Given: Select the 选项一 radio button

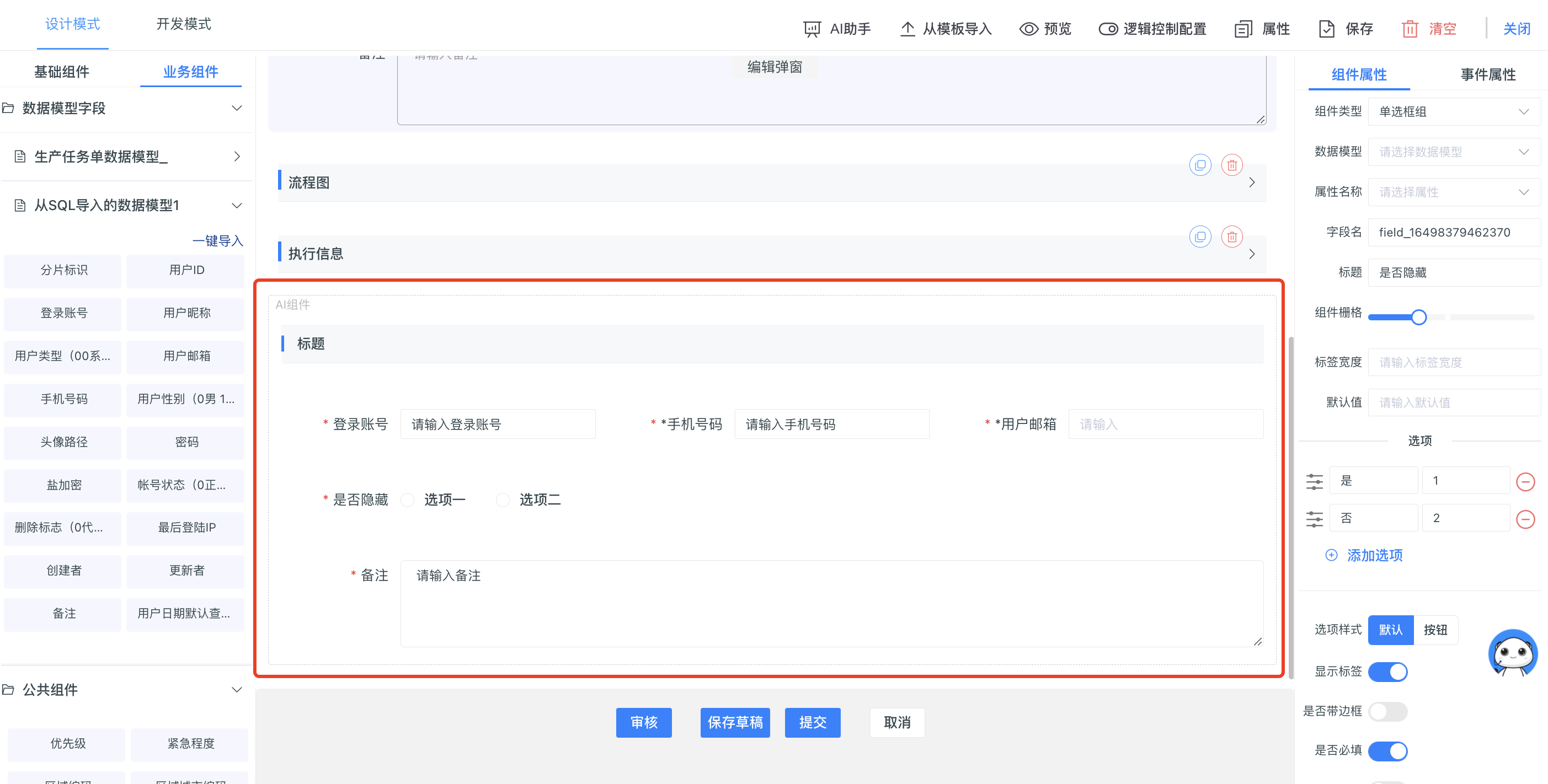Looking at the screenshot, I should (x=408, y=500).
